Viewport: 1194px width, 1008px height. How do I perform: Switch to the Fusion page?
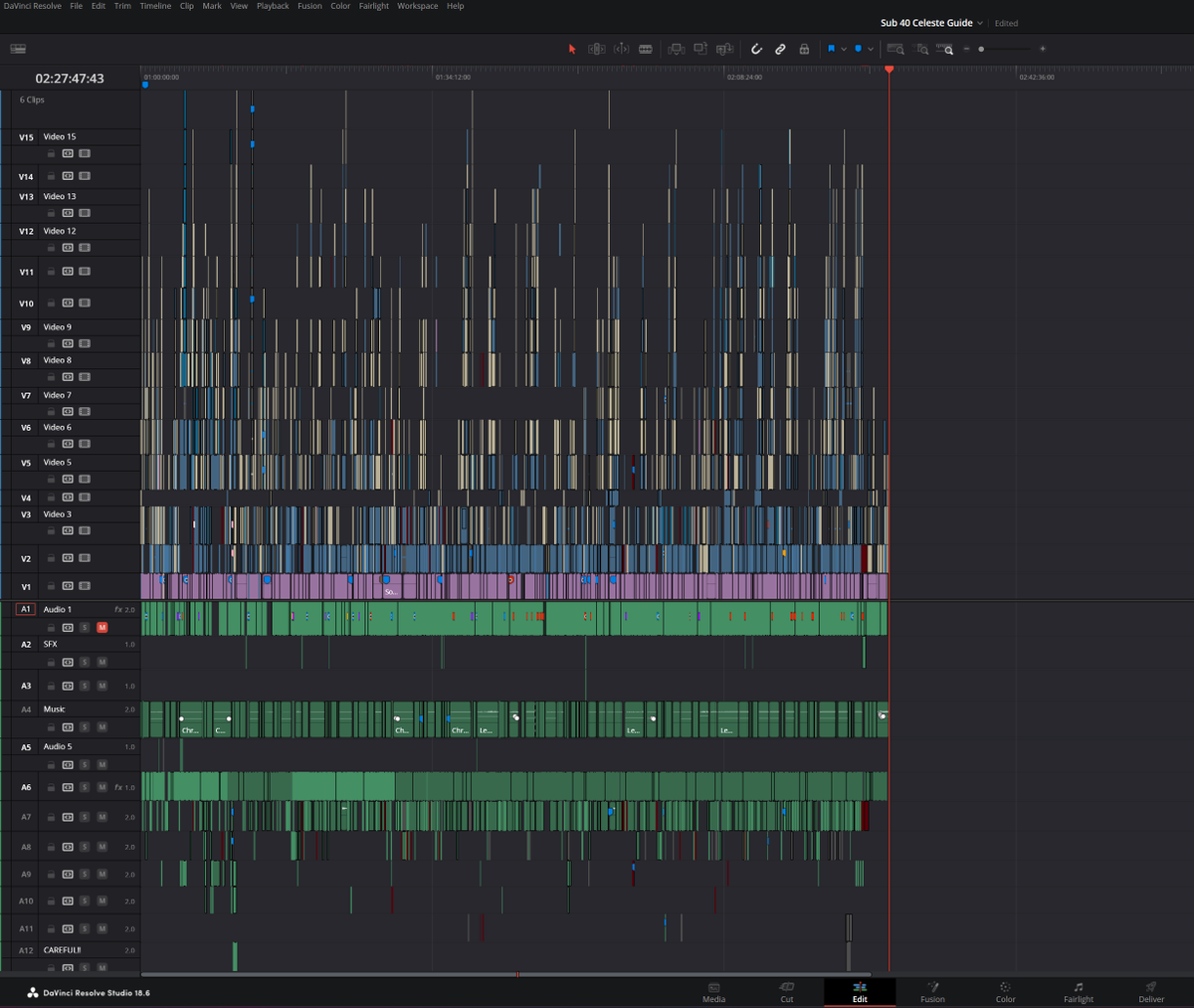tap(932, 992)
